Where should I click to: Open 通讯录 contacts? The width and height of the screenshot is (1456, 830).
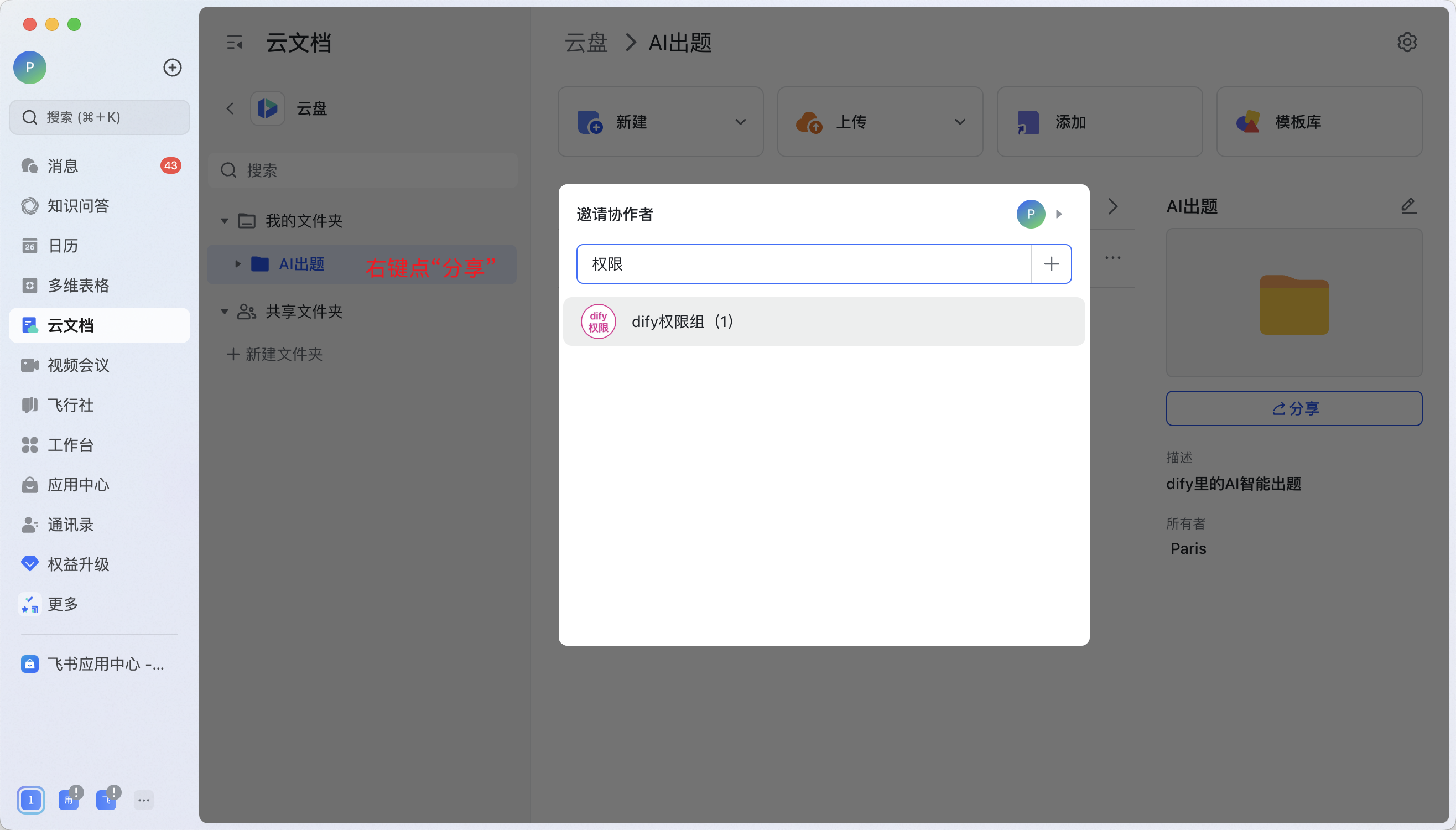point(70,525)
